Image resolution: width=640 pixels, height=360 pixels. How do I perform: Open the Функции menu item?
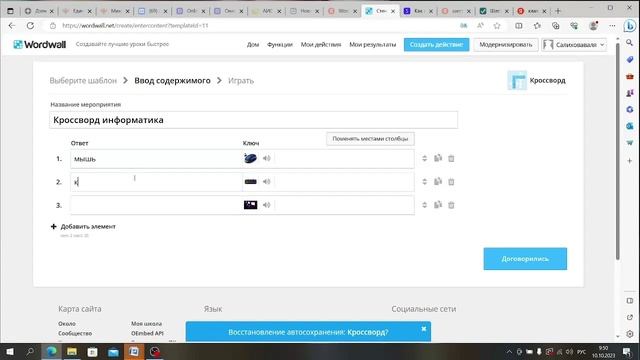pos(280,44)
